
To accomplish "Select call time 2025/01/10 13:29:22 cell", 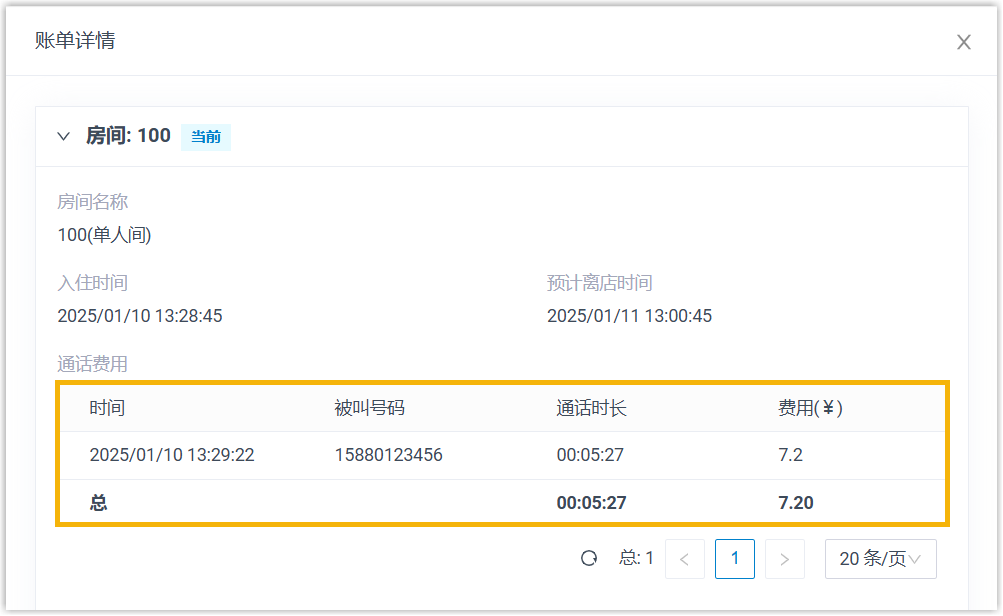I will (x=172, y=455).
